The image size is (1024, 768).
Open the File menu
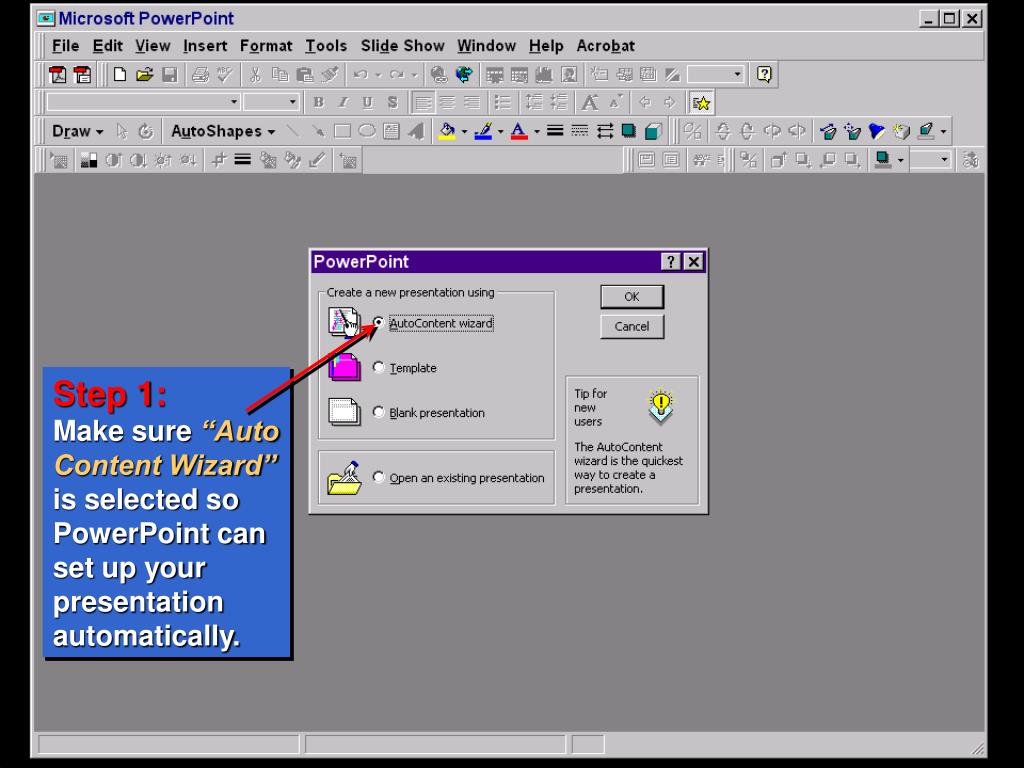(65, 46)
